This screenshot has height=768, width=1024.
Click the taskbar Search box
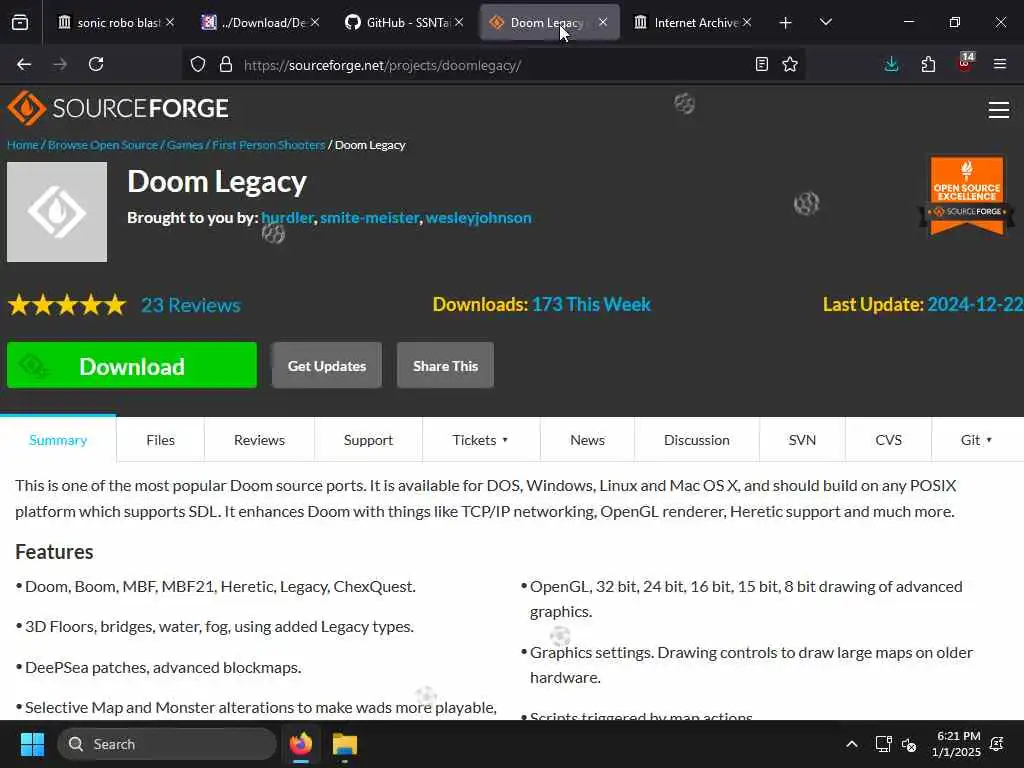click(x=167, y=744)
